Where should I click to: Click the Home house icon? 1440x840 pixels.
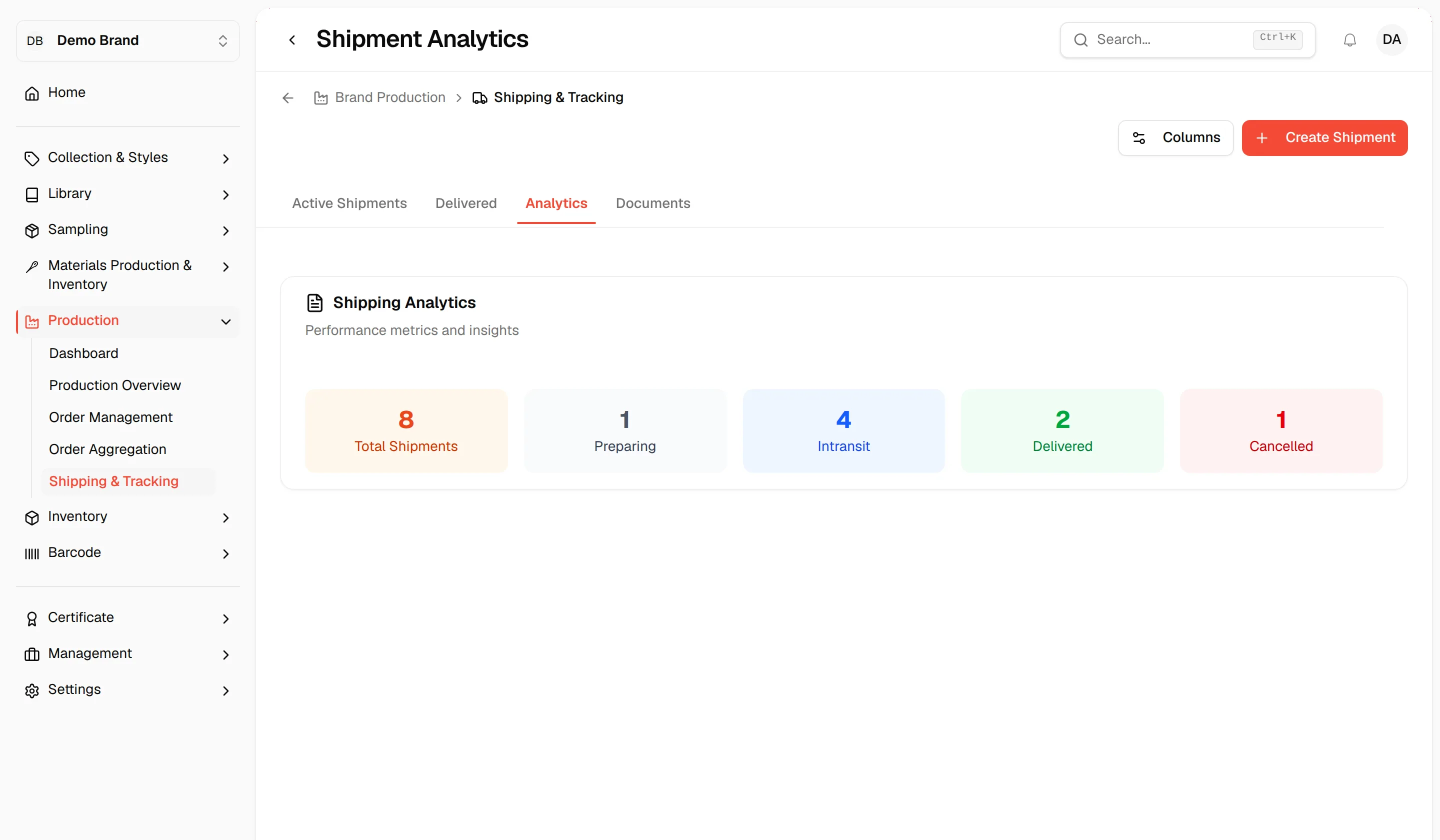click(x=32, y=93)
